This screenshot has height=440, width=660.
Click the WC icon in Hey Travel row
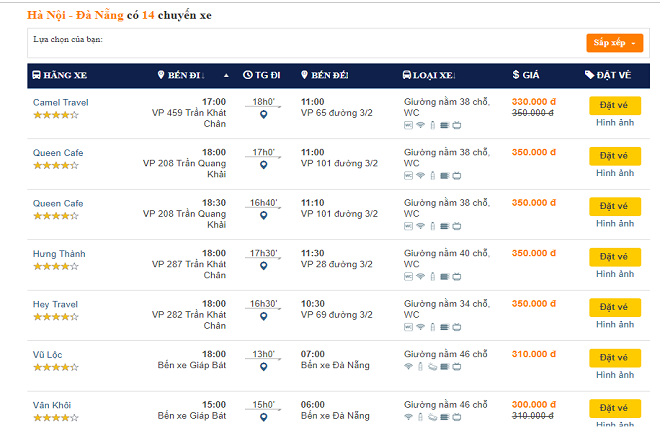tap(409, 326)
